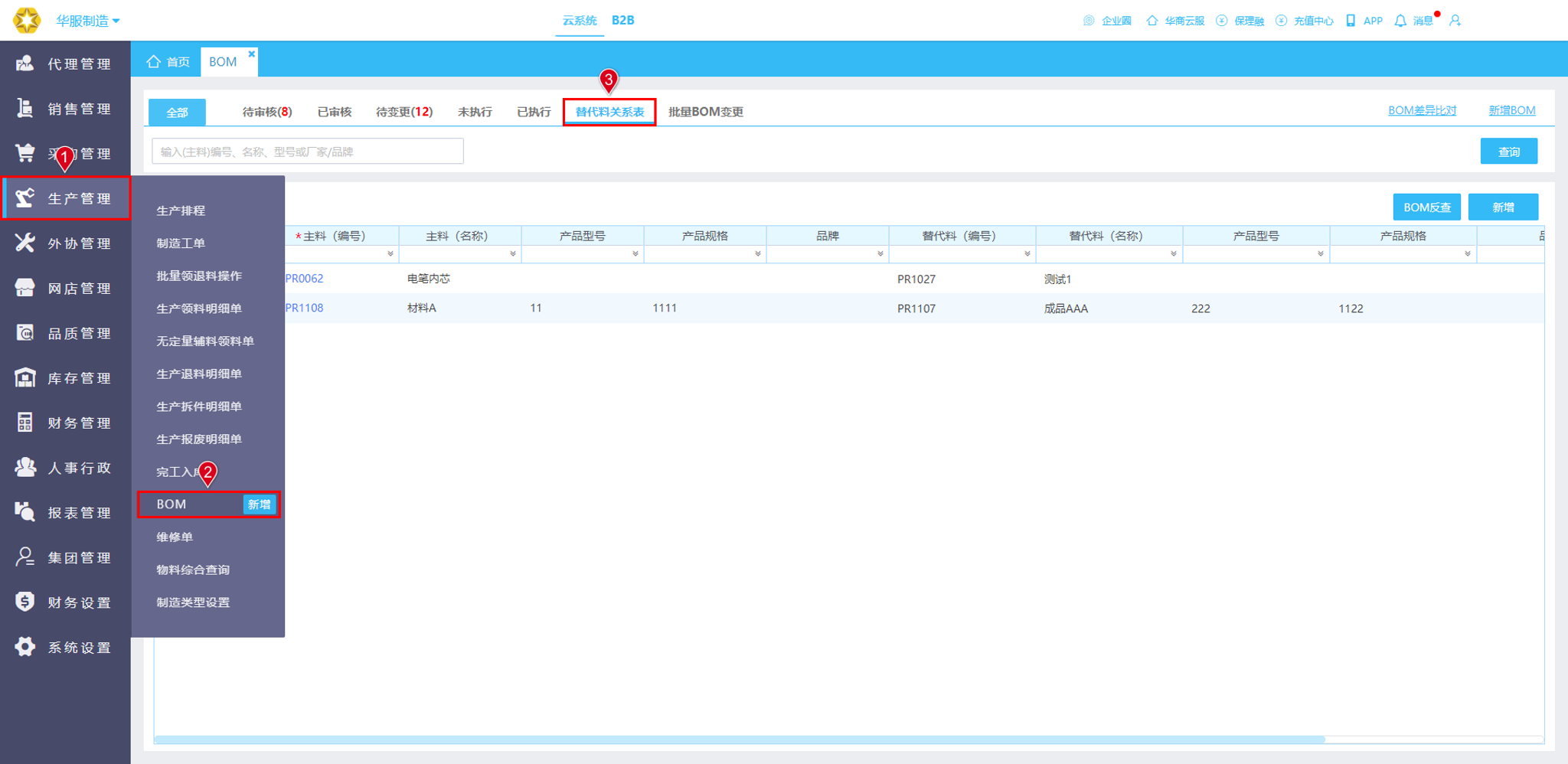
Task: Open the 财务管理 calculator icon
Action: click(x=24, y=423)
